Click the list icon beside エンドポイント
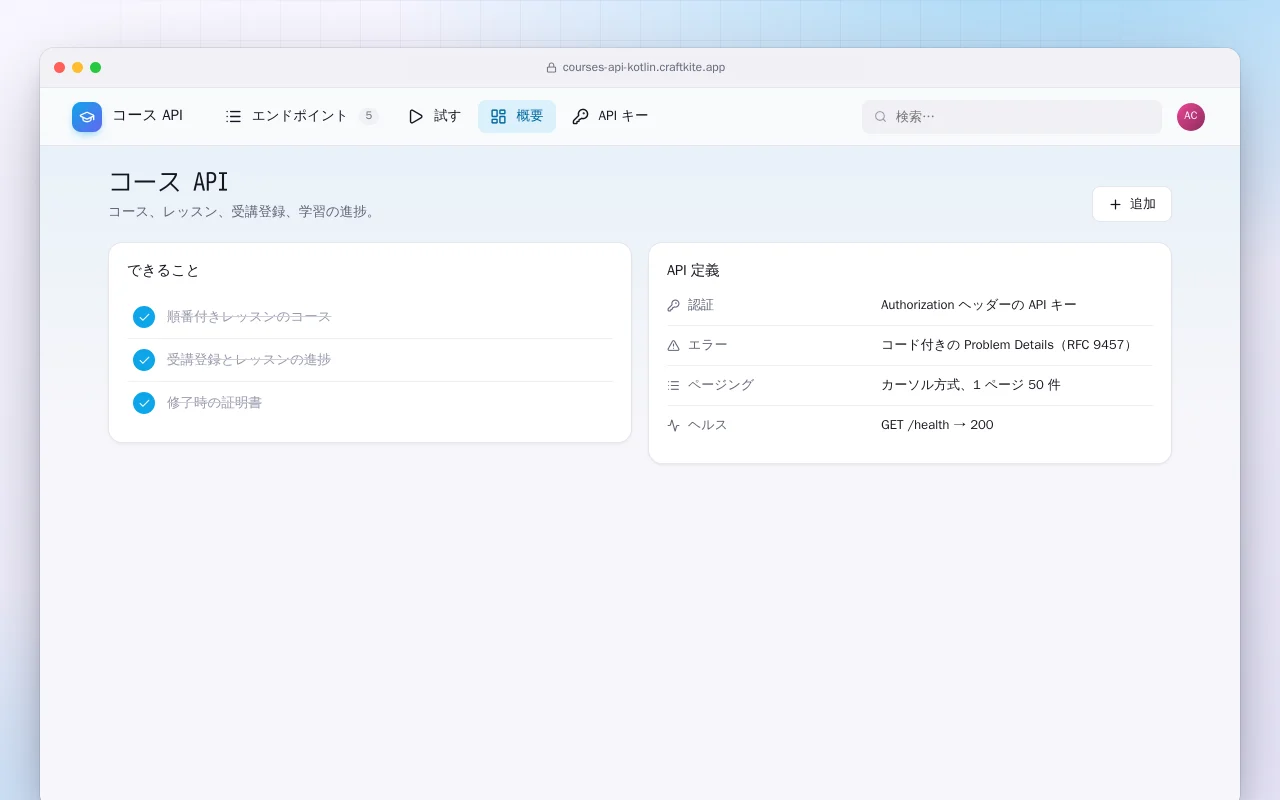The image size is (1280, 800). tap(234, 116)
